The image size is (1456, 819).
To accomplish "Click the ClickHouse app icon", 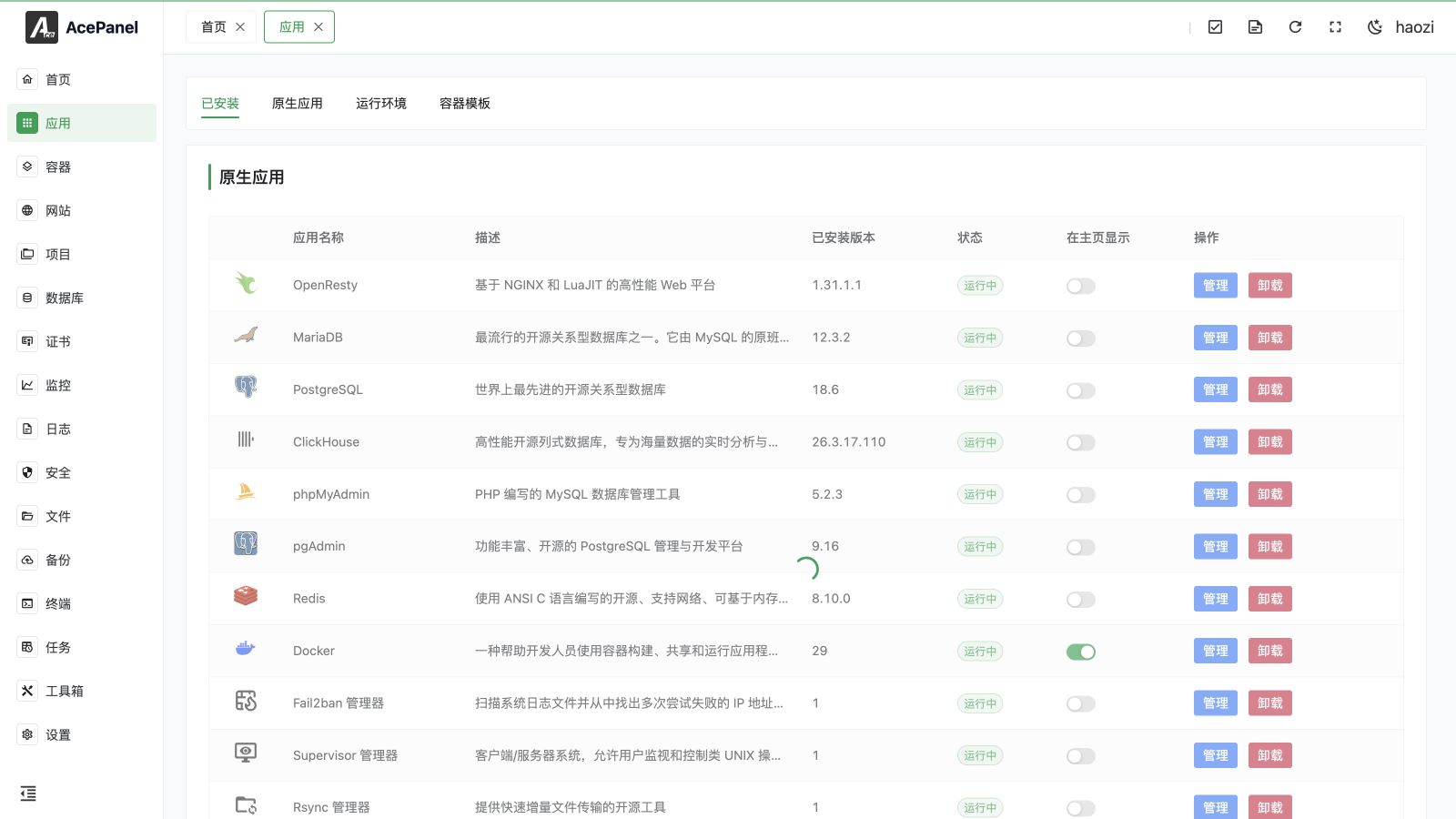I will pos(246,440).
